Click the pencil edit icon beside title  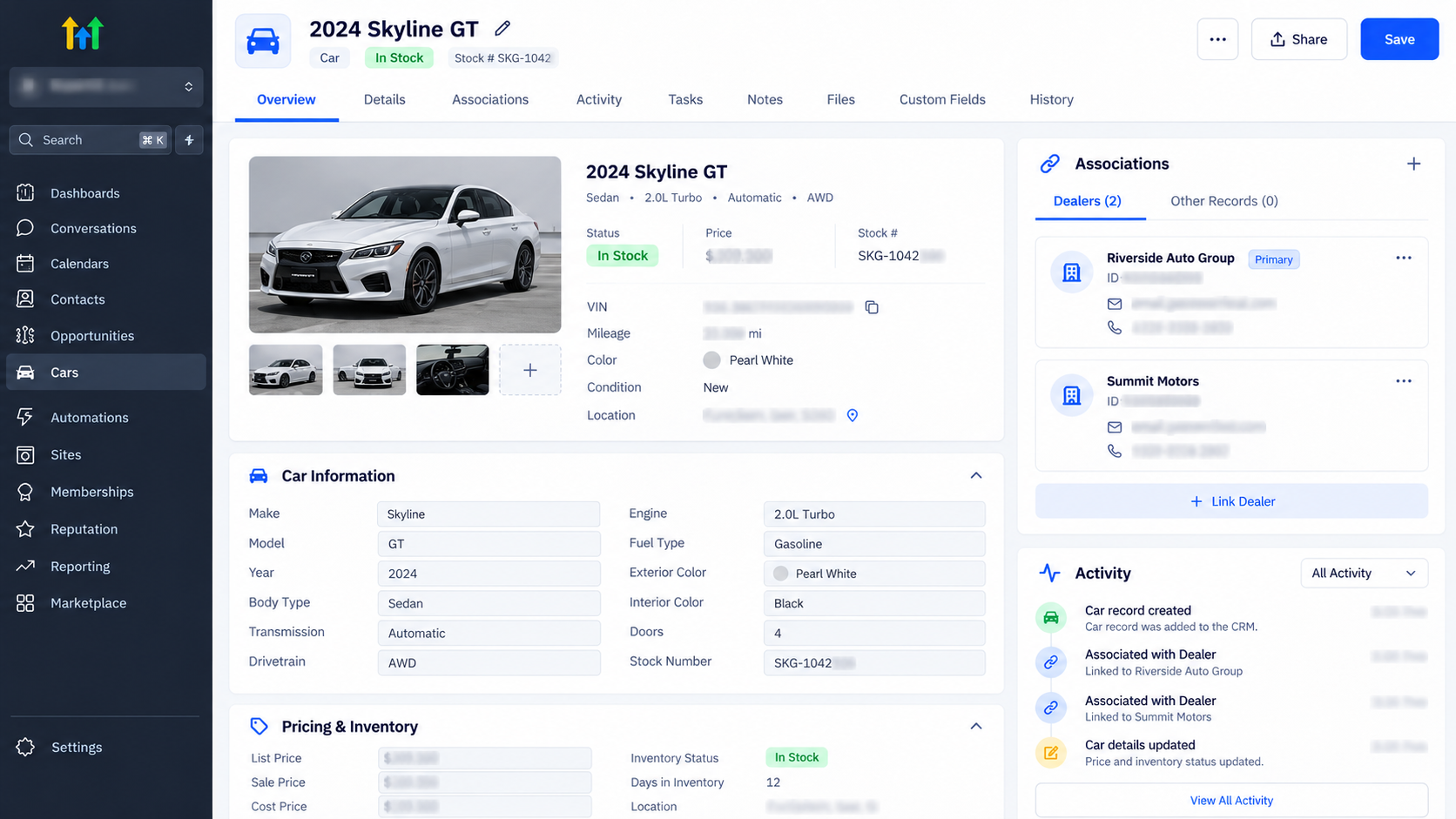(x=502, y=29)
